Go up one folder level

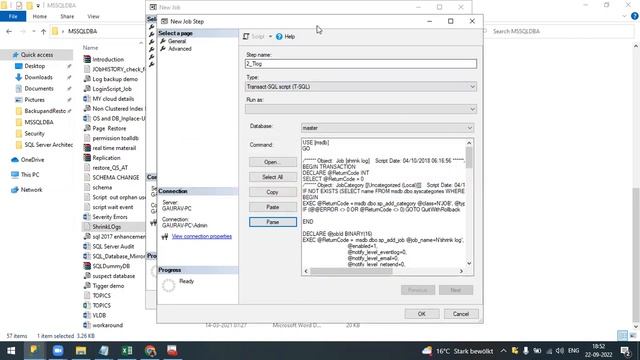coord(43,31)
